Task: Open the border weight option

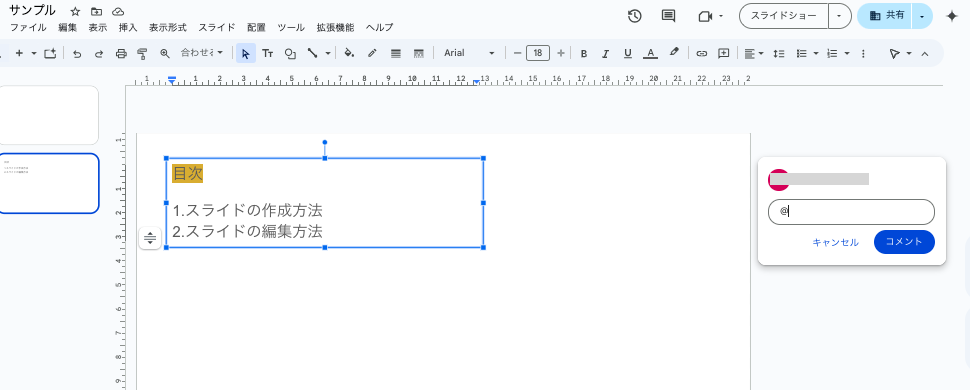Action: 396,53
